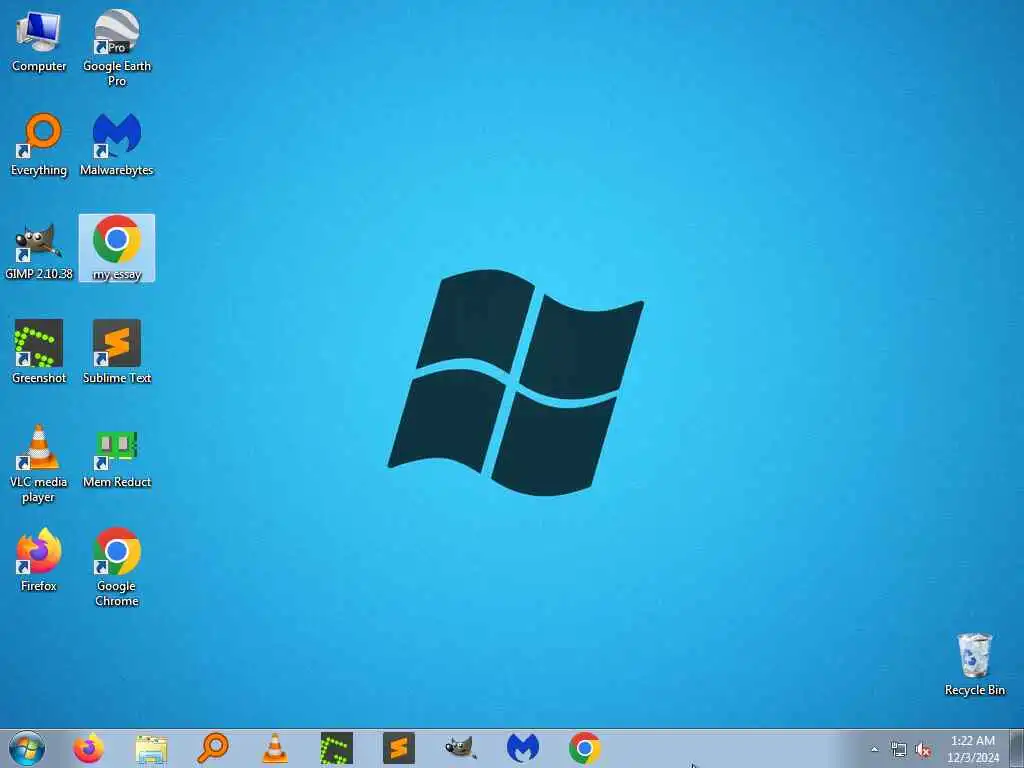1024x768 pixels.
Task: Launch Firefox from the taskbar
Action: coord(88,748)
